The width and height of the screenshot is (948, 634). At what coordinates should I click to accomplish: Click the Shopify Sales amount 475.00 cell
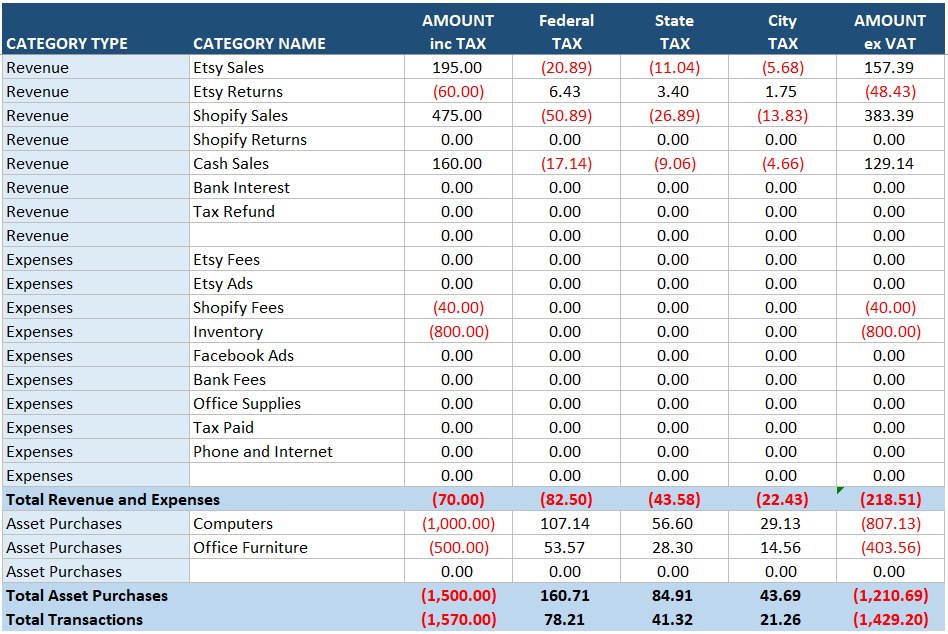pyautogui.click(x=457, y=115)
